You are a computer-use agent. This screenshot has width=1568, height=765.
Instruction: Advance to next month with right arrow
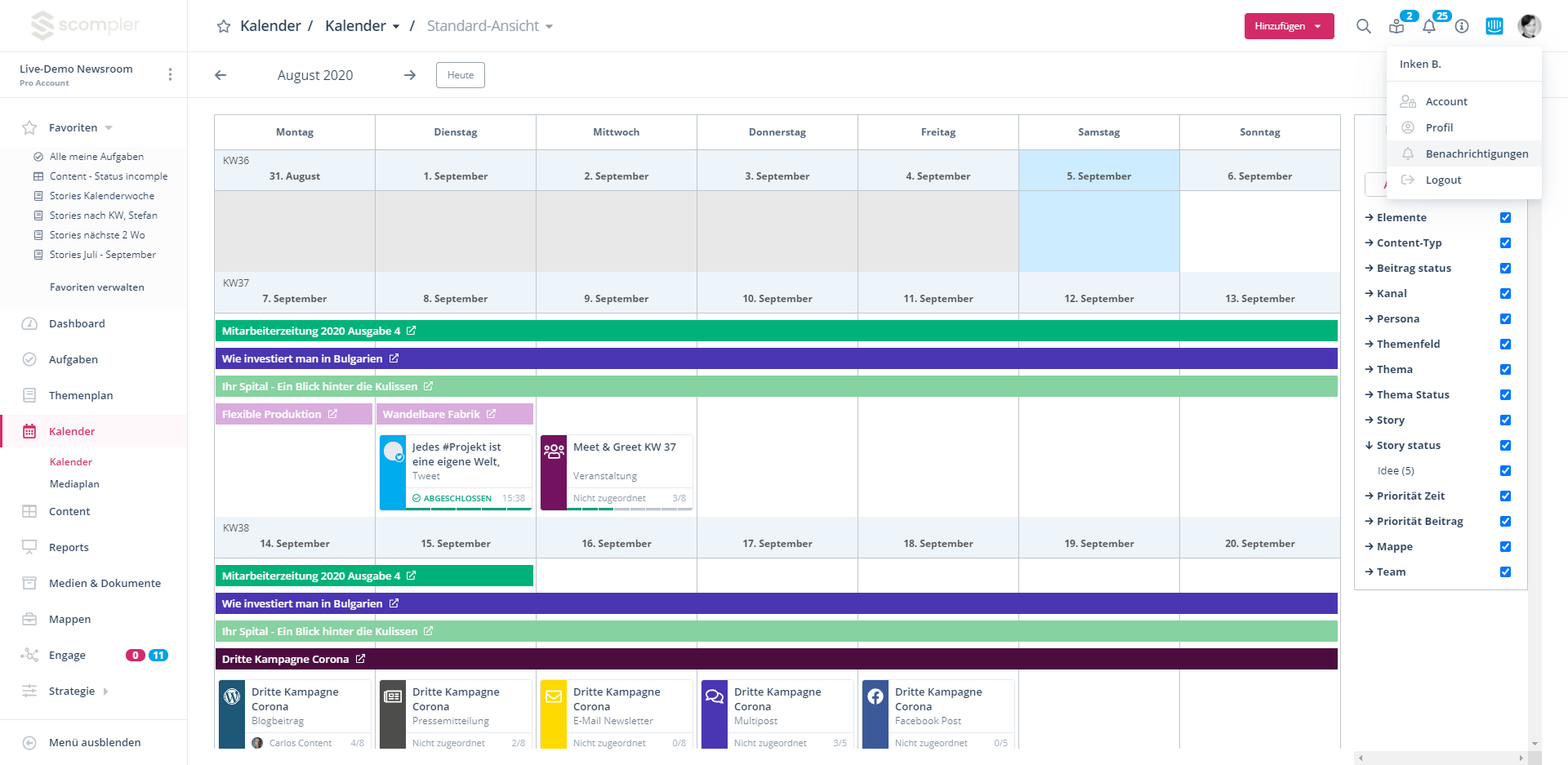point(410,75)
